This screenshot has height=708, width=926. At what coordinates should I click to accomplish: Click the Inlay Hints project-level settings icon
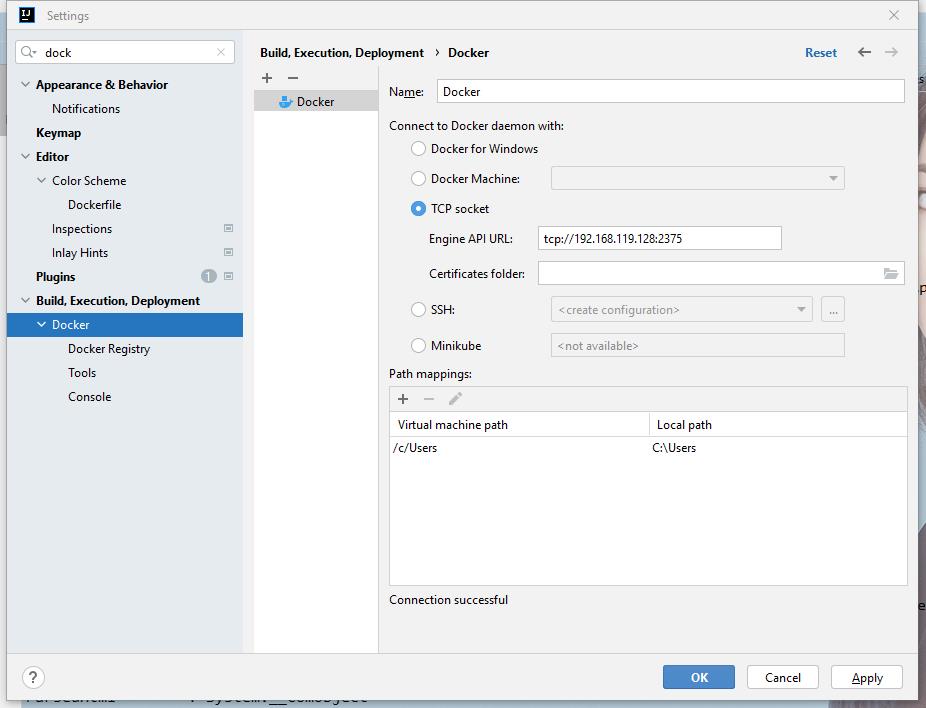229,252
